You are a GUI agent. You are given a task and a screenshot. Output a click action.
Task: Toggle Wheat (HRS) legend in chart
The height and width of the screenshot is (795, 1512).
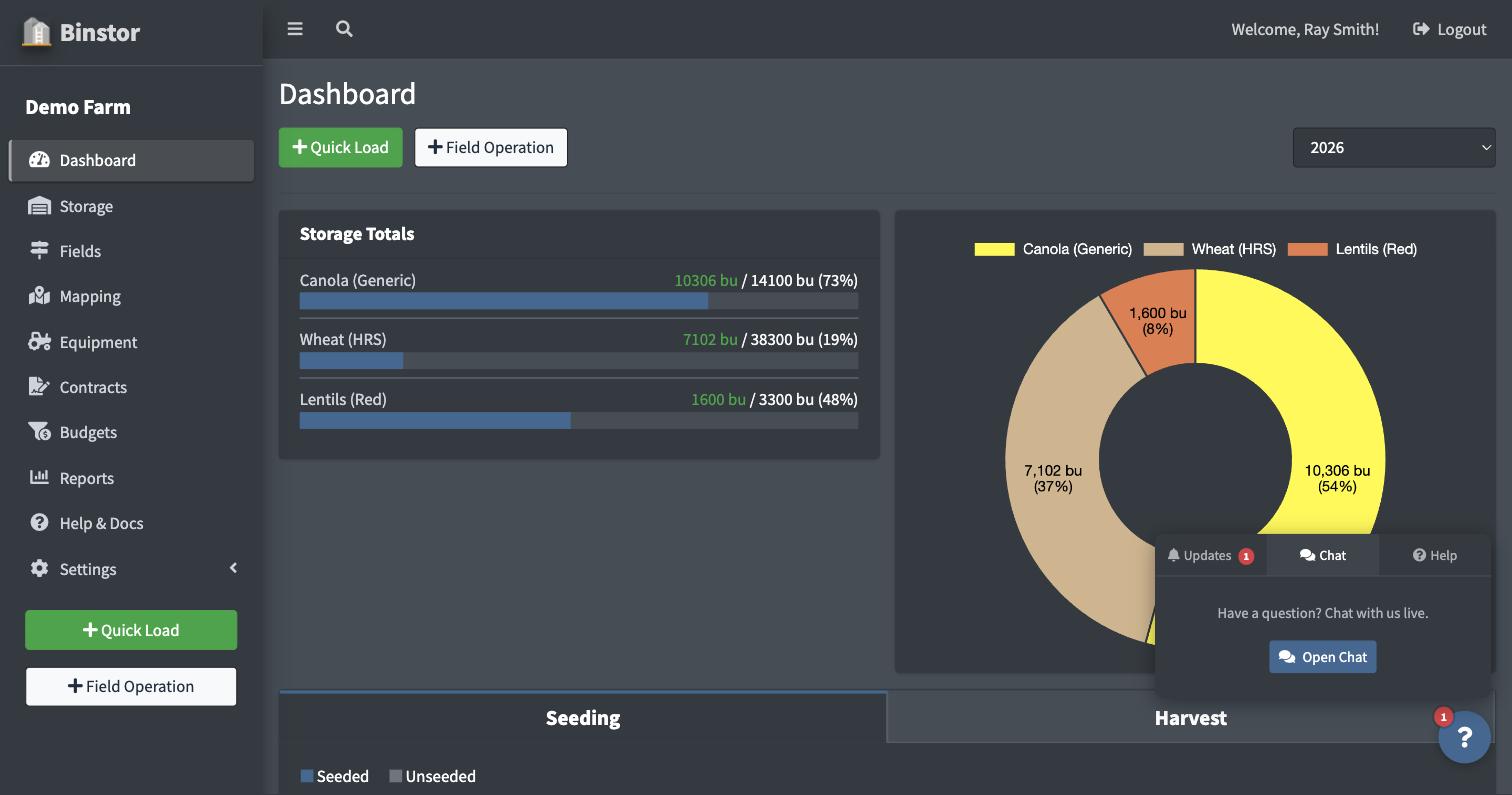pyautogui.click(x=1210, y=249)
